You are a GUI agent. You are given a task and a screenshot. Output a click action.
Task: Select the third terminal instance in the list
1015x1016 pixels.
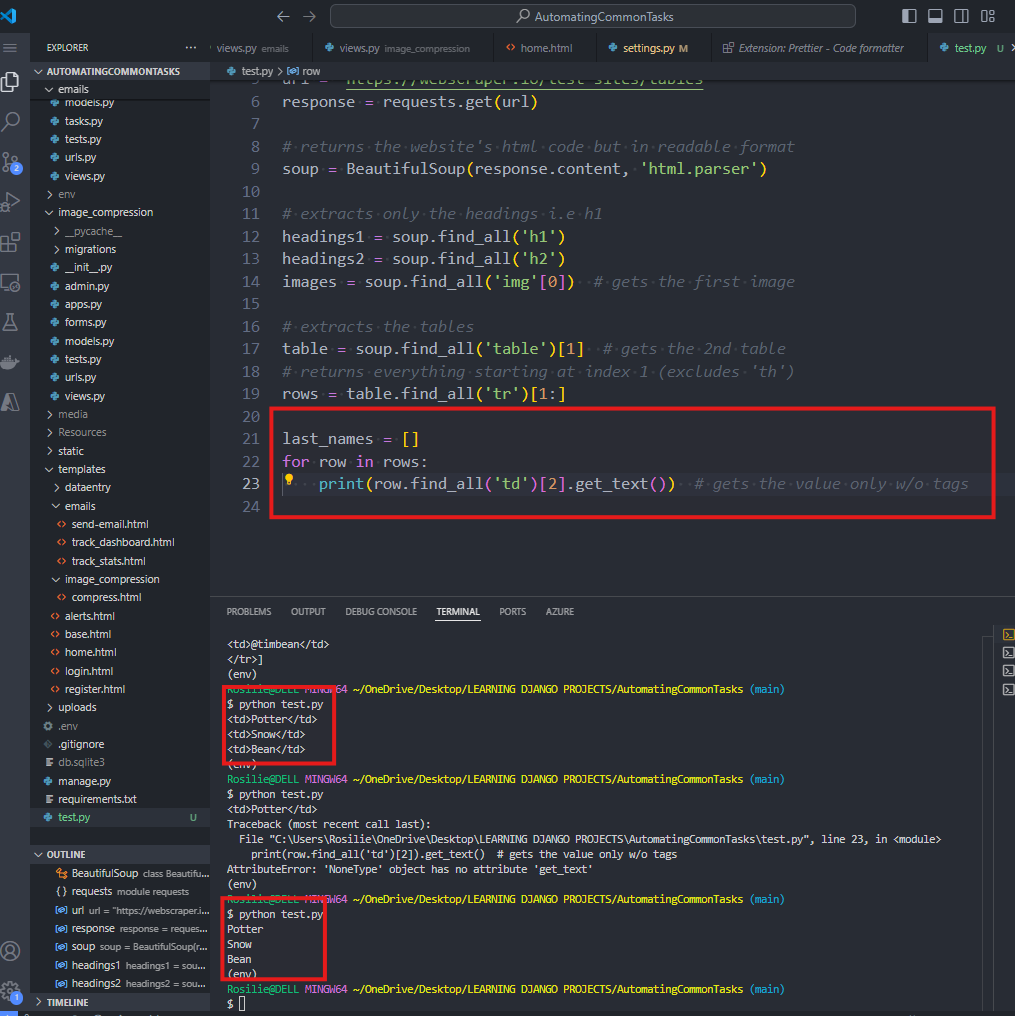[x=1008, y=671]
